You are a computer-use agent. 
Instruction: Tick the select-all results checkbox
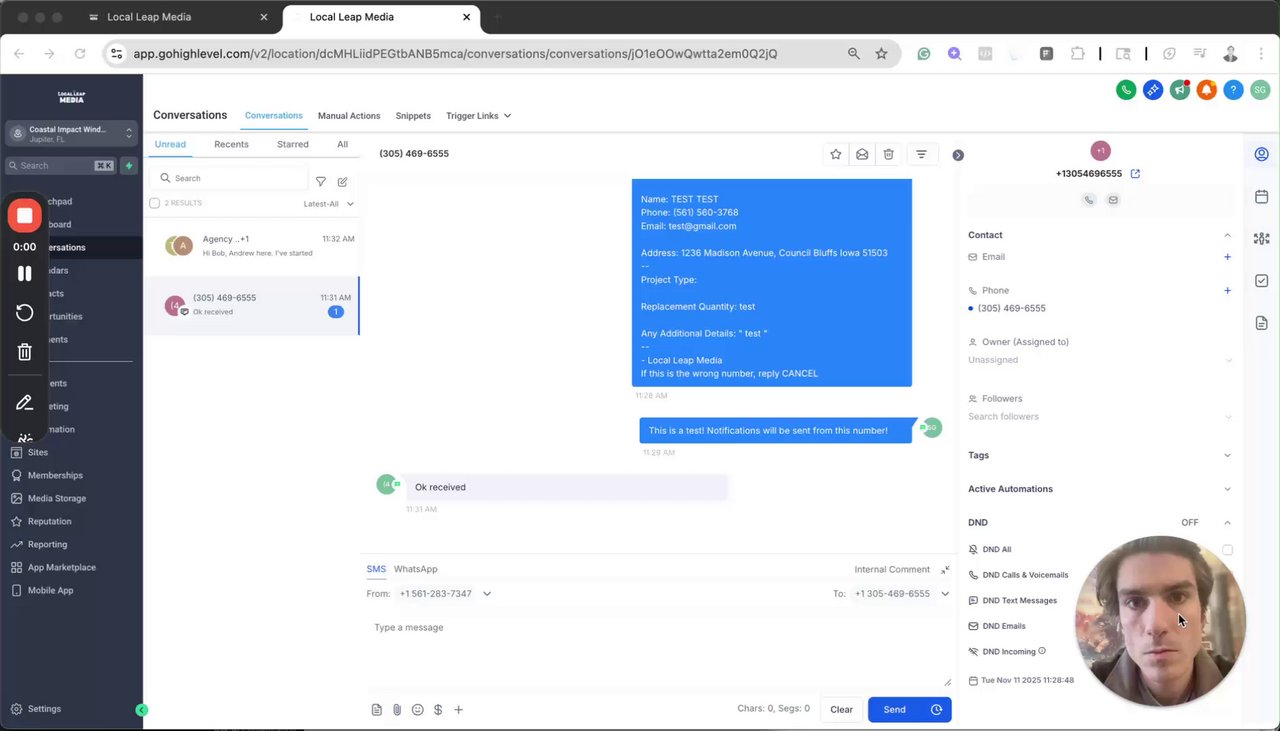click(154, 203)
